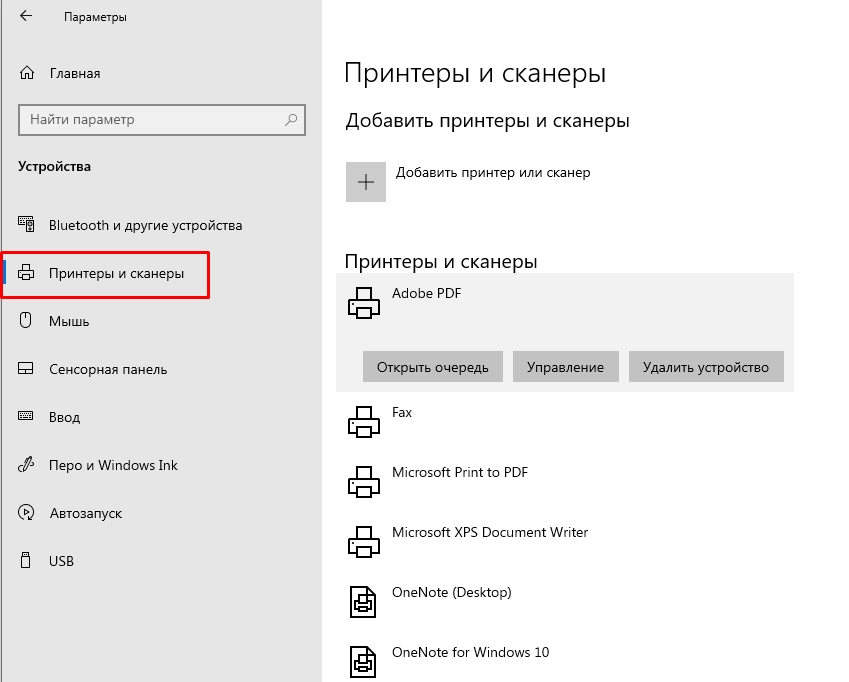Open Bluetooth и другие устройства section
This screenshot has height=682, width=849.
coord(145,225)
